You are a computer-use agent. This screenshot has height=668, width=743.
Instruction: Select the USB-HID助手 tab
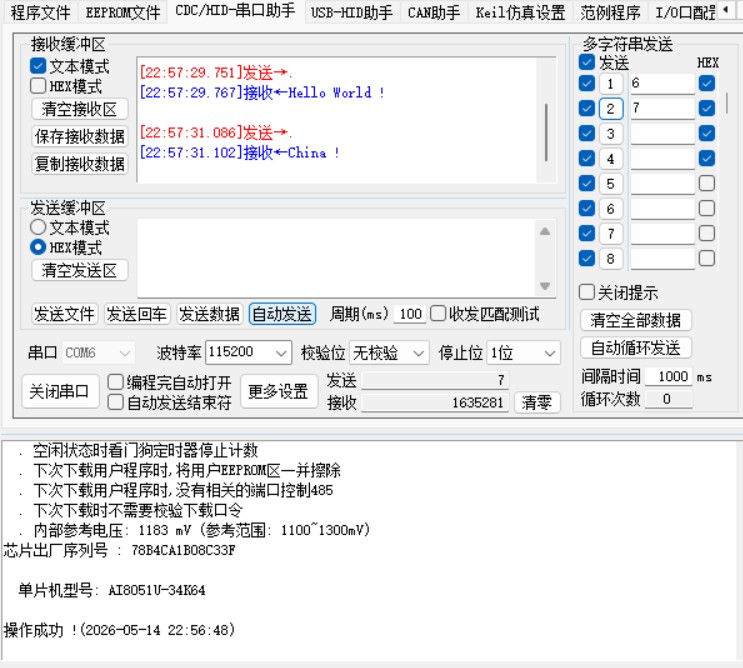coord(352,12)
